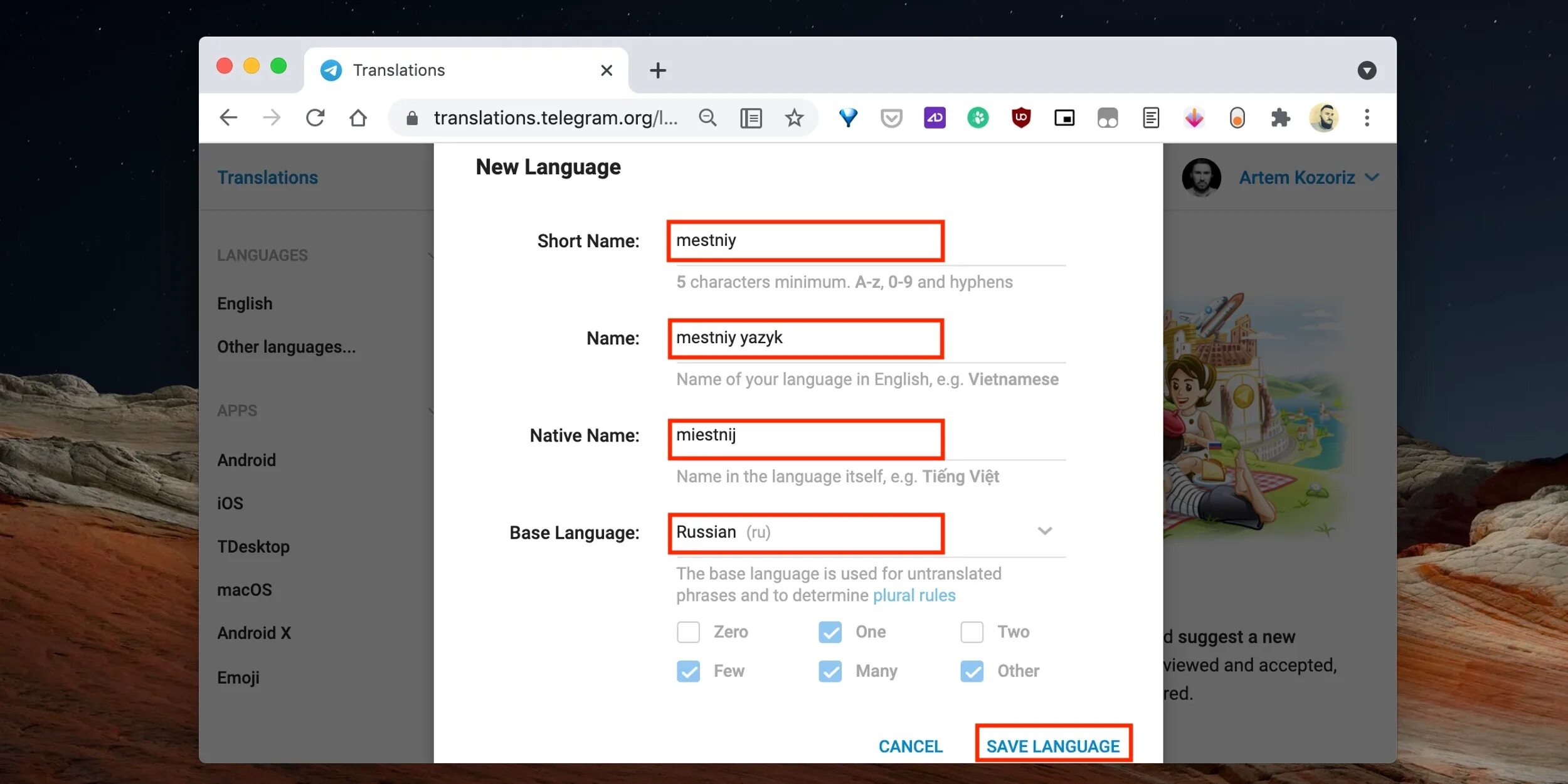The image size is (1568, 784).
Task: Open the reader mode icon in address bar
Action: click(x=751, y=118)
